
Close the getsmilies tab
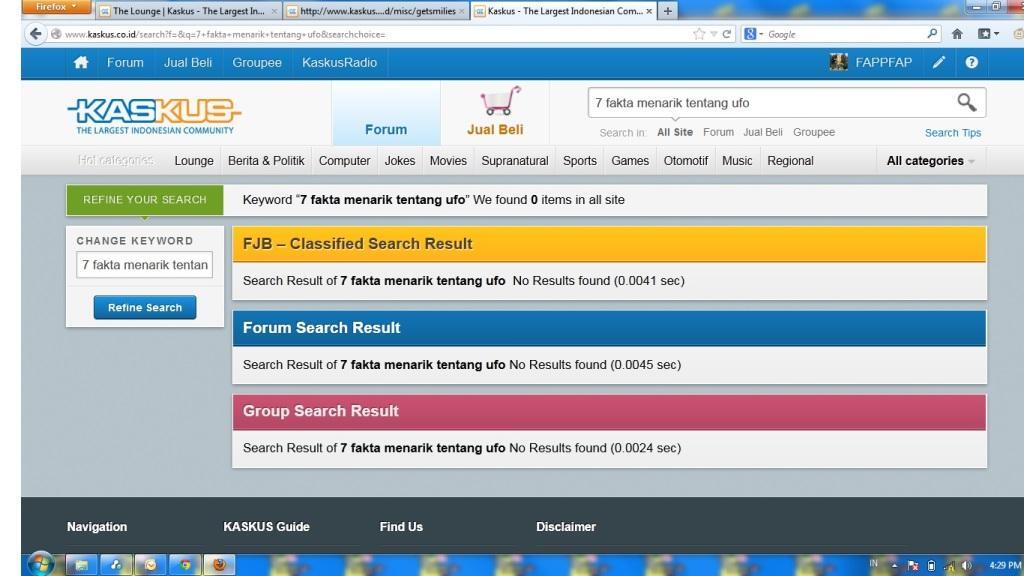coord(462,11)
